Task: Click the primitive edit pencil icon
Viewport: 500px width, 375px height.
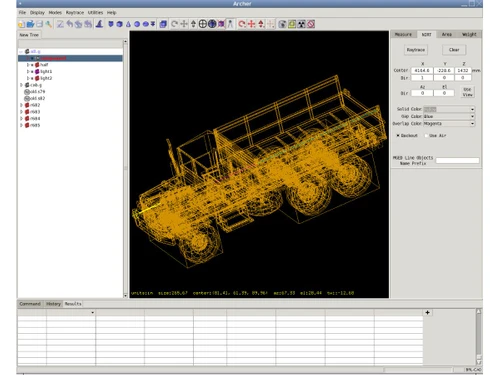Action: point(60,24)
